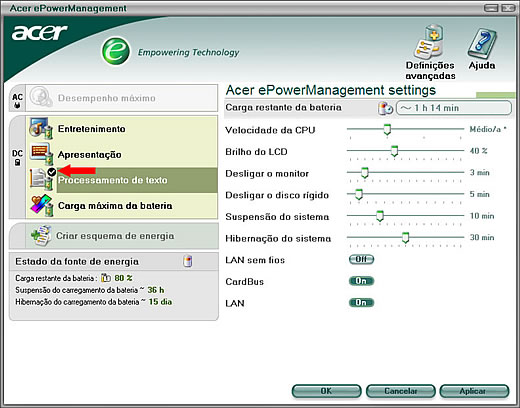Viewport: 520px width, 408px height.
Task: Click the 10 min suspend value
Action: [x=482, y=216]
